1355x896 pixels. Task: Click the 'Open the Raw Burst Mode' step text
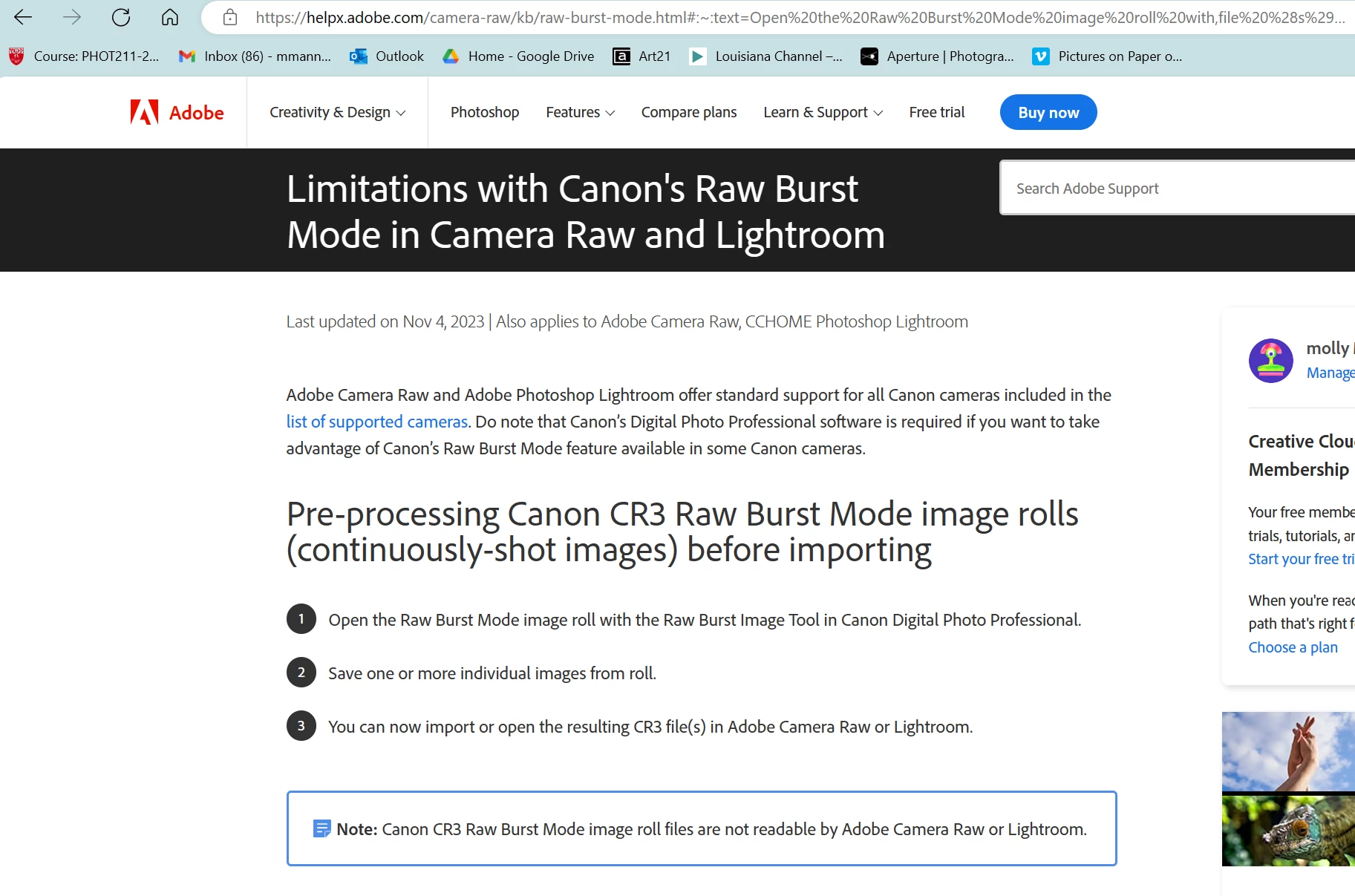[705, 620]
